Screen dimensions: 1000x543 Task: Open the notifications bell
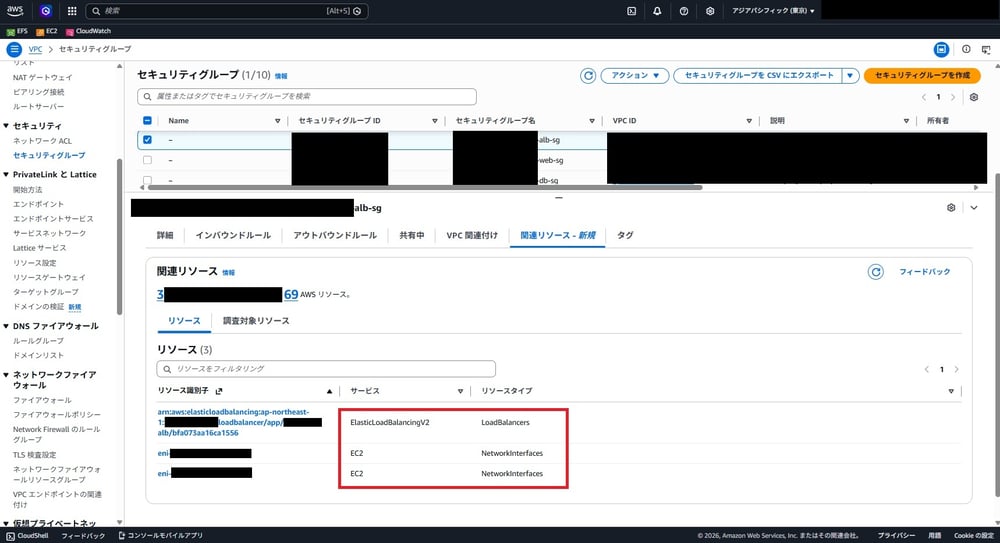[657, 11]
